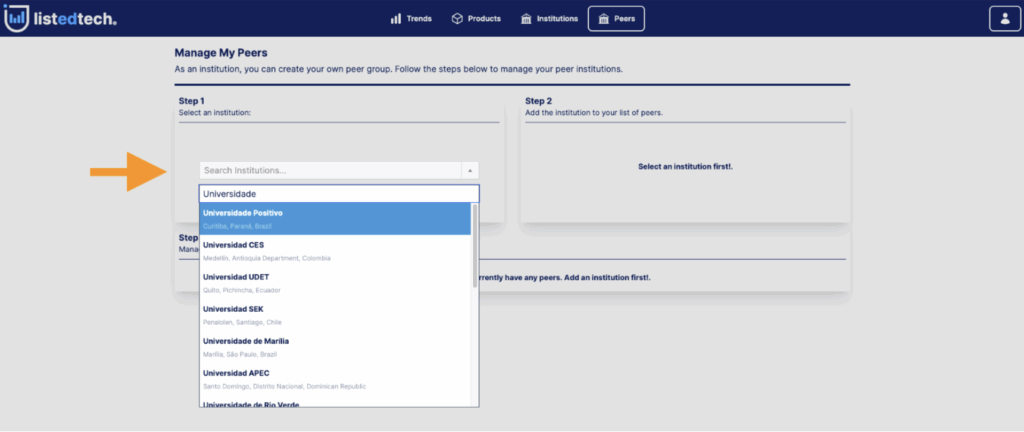Open the user account icon button
The width and height of the screenshot is (1024, 432).
pos(1004,18)
